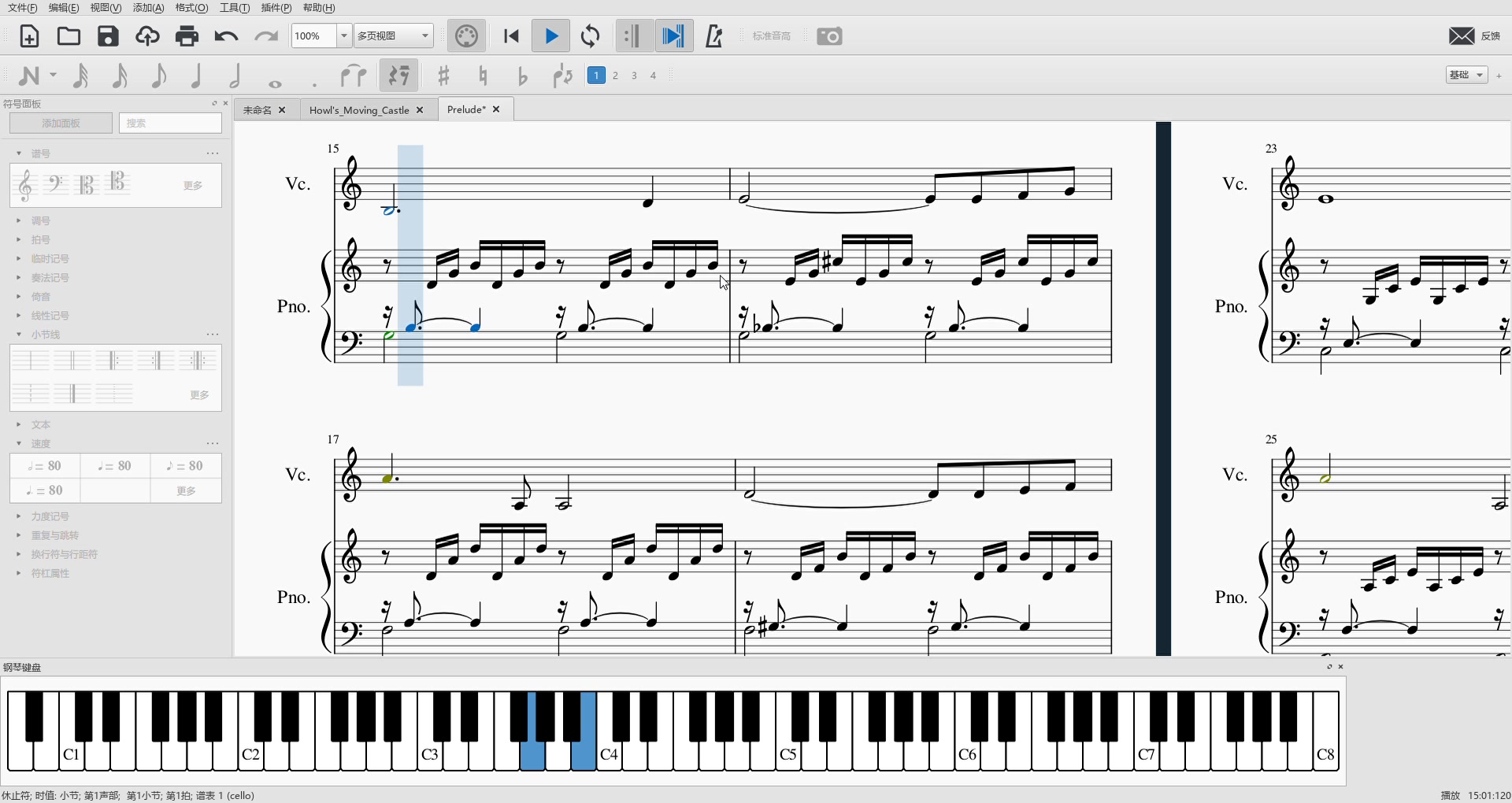Image resolution: width=1512 pixels, height=803 pixels.
Task: Insert treble clef from the clef palette
Action: coord(25,186)
